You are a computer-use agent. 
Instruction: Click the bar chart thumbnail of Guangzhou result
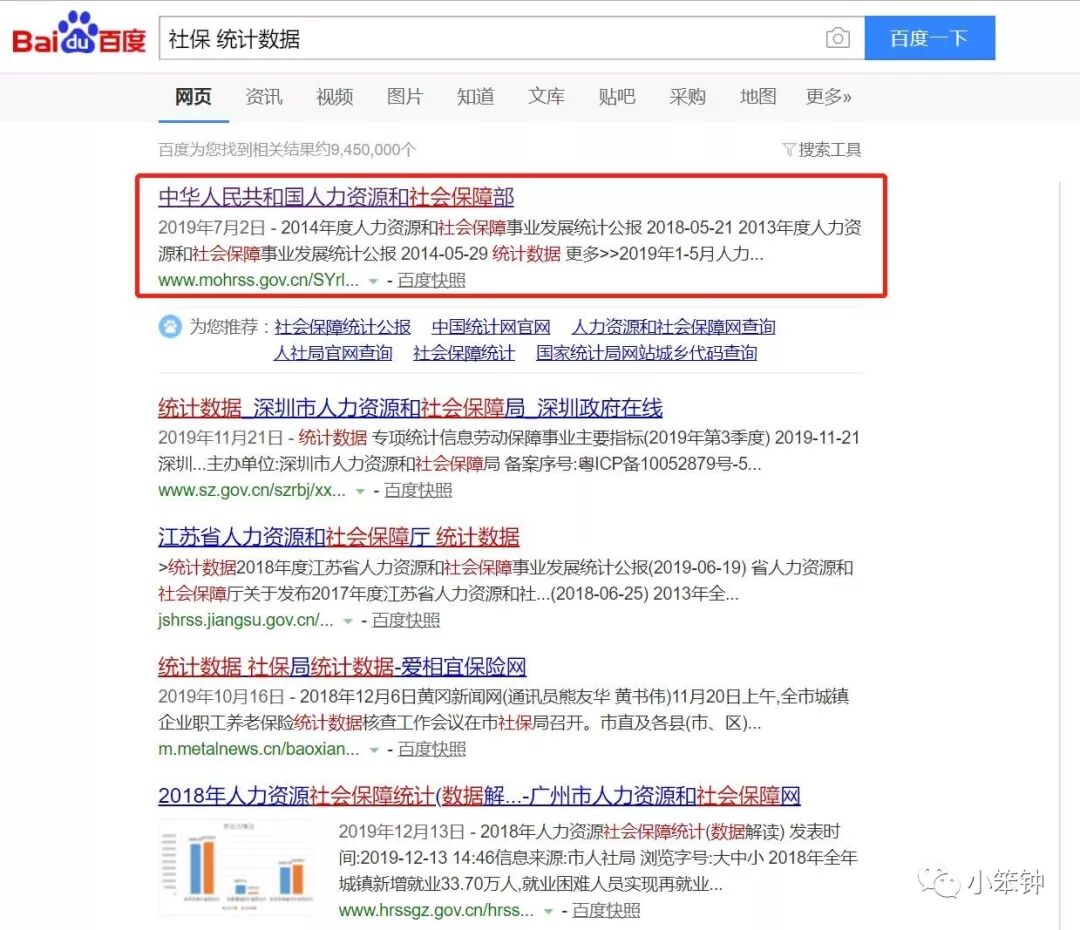point(238,866)
